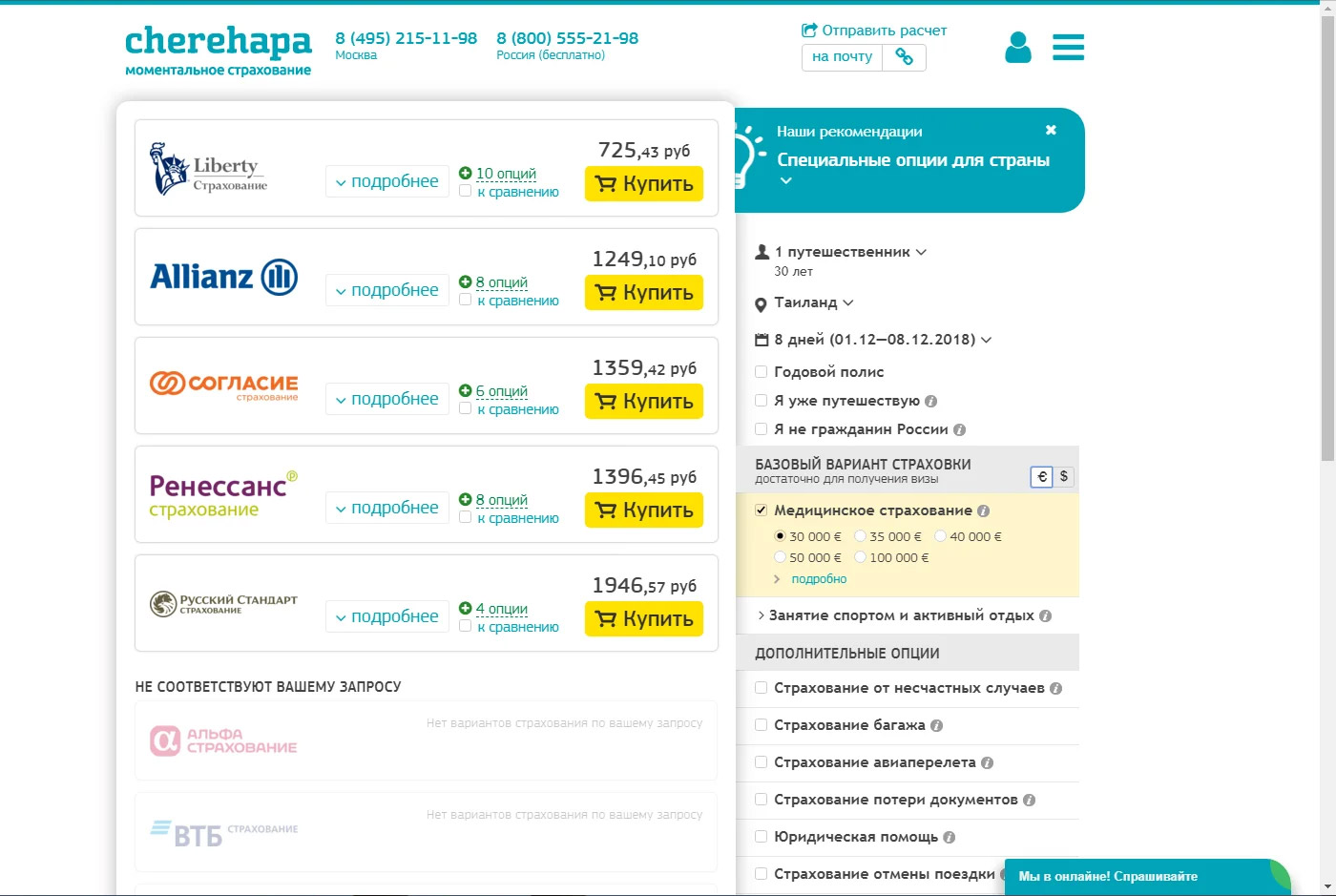Click info icon next to Медицинское страхование
The image size is (1336, 896).
click(983, 511)
